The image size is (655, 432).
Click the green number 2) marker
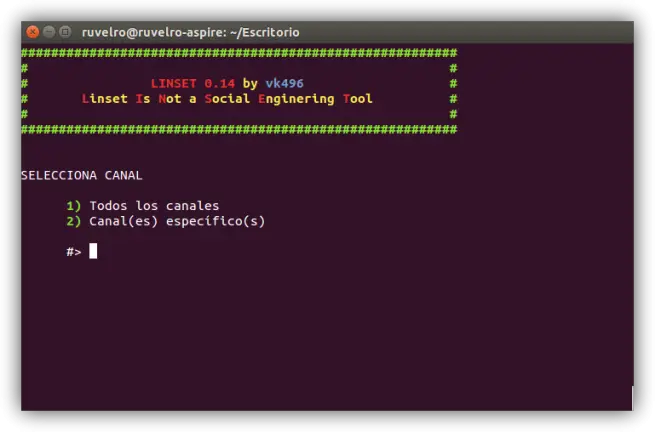point(74,221)
